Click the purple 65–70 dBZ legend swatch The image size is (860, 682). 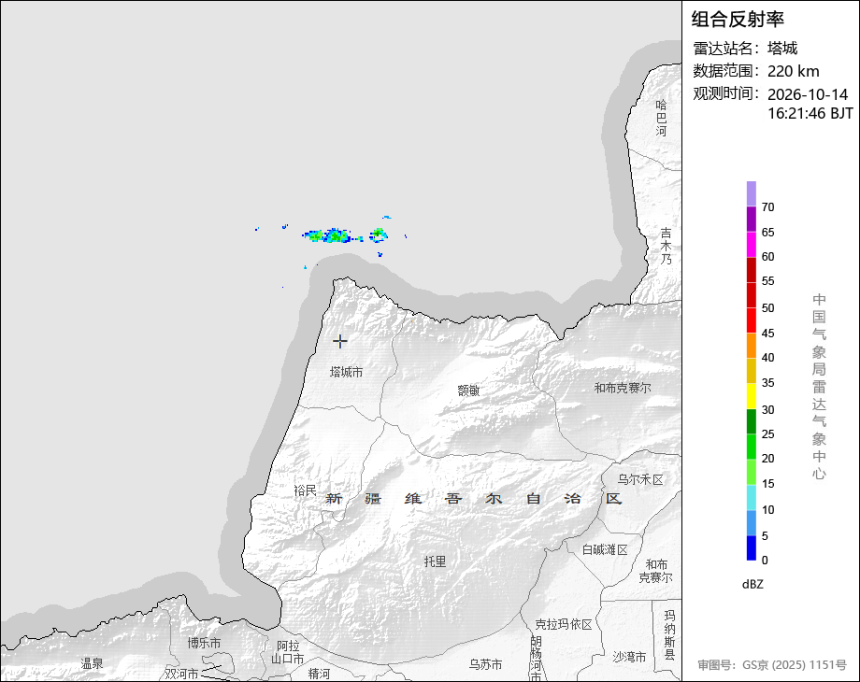(x=751, y=219)
